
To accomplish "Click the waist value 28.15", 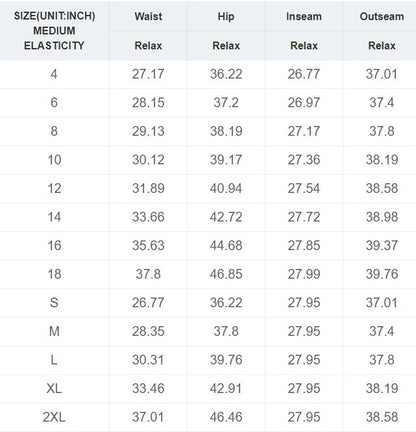I will [x=148, y=103].
